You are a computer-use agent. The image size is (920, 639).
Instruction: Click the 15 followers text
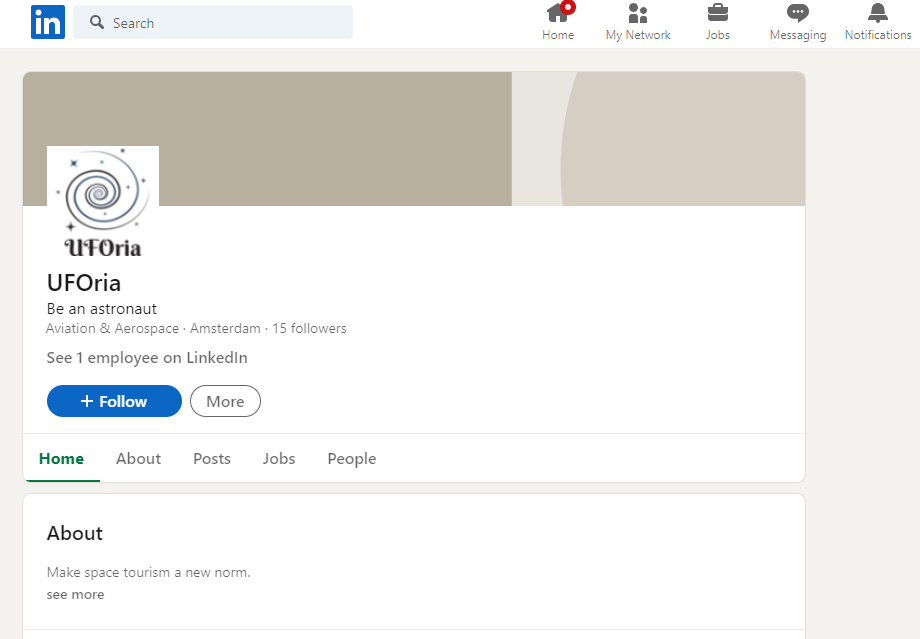tap(309, 329)
